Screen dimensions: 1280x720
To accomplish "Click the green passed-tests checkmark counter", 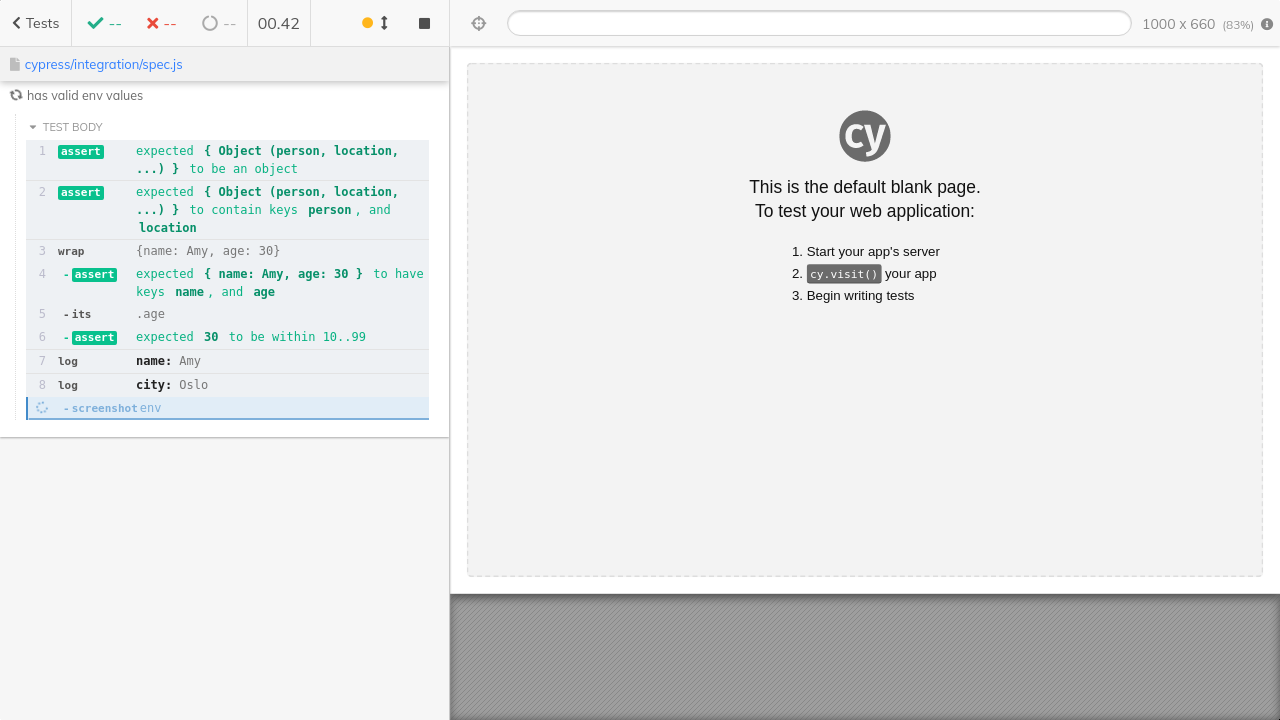I will (x=104, y=23).
